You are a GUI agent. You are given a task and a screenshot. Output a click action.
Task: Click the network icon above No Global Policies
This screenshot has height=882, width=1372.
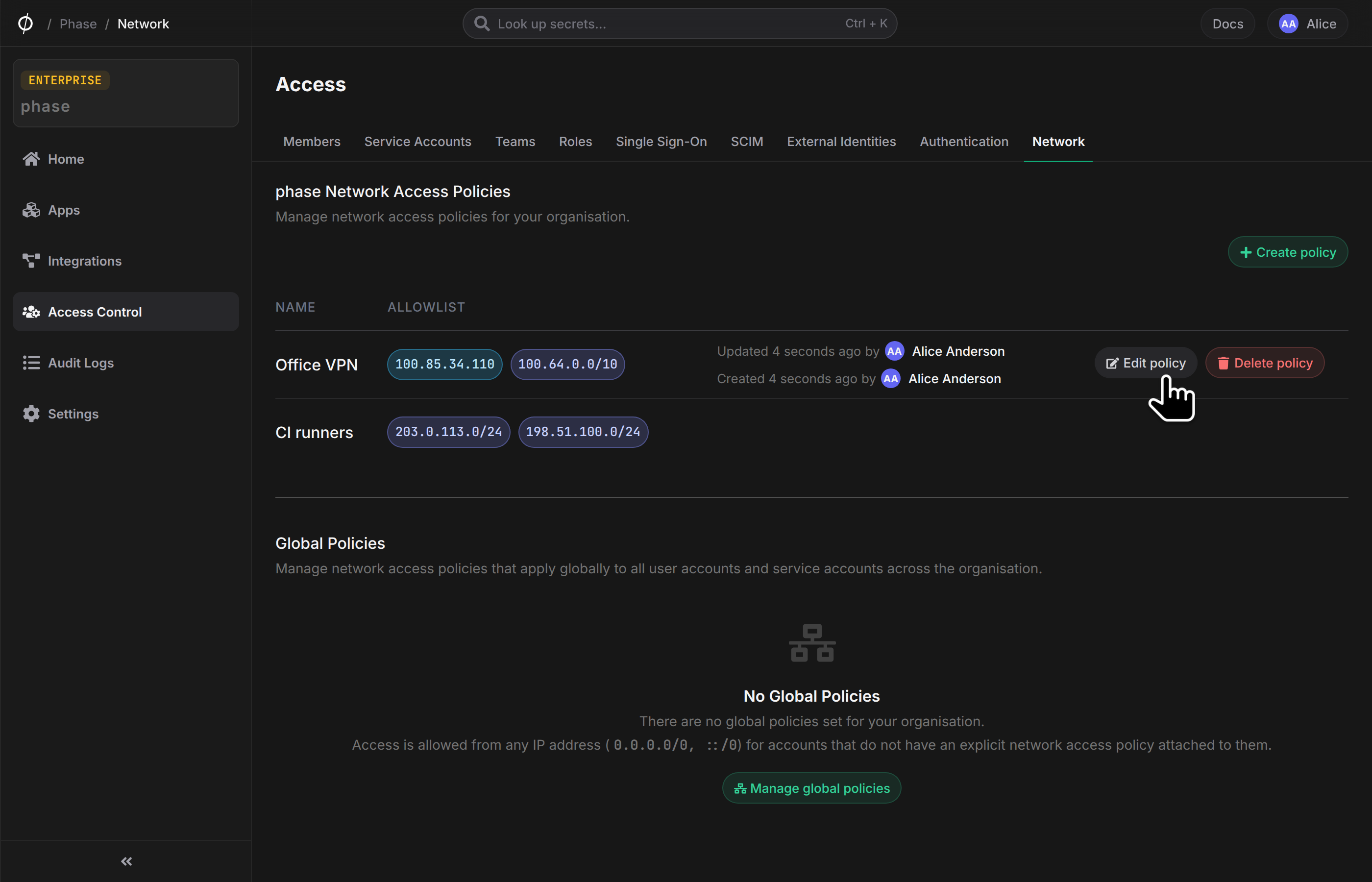pos(811,642)
